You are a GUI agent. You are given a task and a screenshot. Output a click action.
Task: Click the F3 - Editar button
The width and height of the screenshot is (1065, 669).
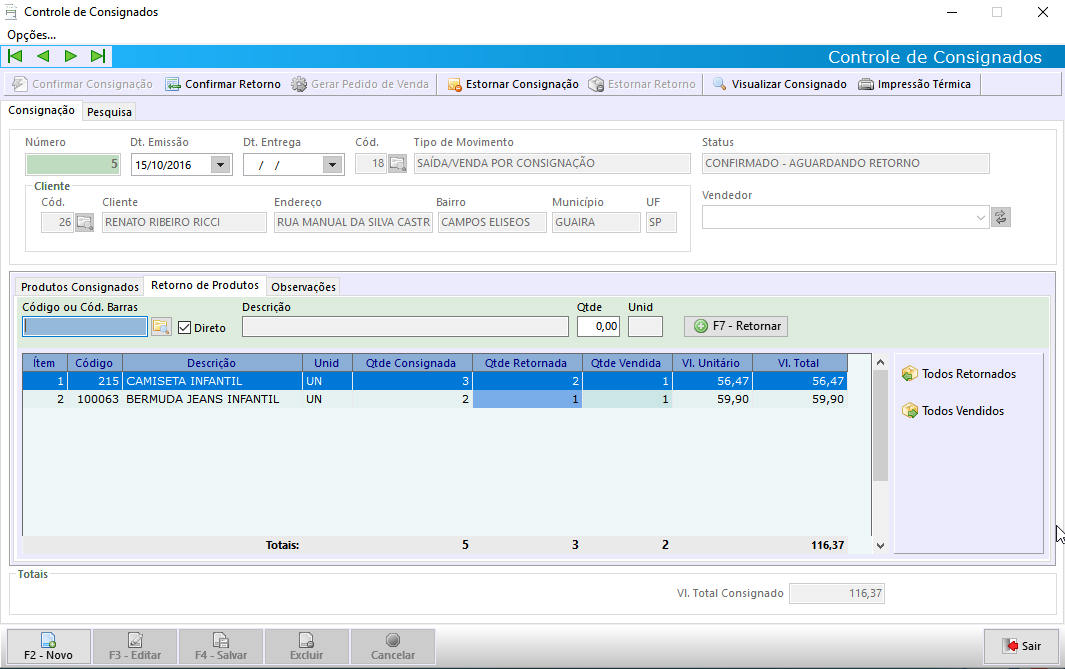click(135, 646)
